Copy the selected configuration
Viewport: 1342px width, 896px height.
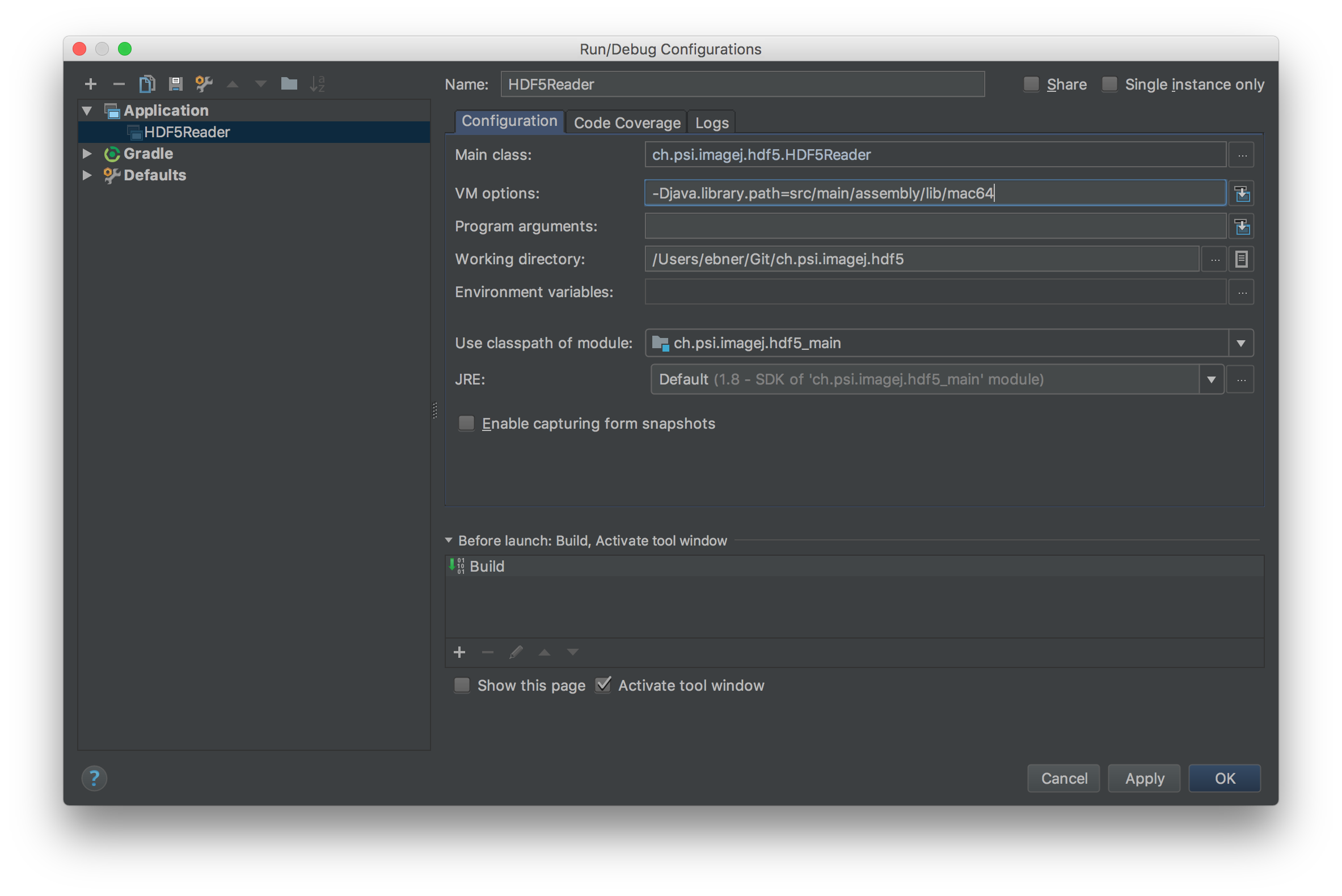[147, 84]
